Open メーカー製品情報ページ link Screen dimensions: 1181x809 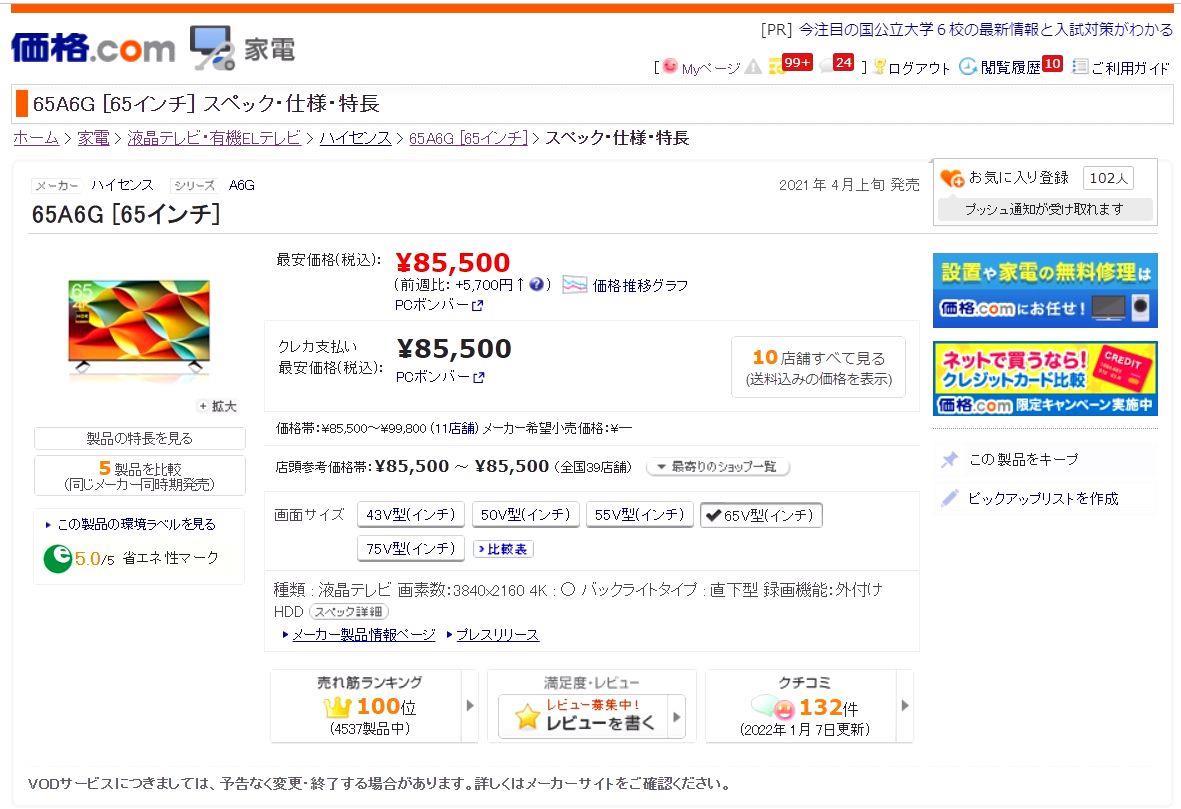tap(364, 635)
